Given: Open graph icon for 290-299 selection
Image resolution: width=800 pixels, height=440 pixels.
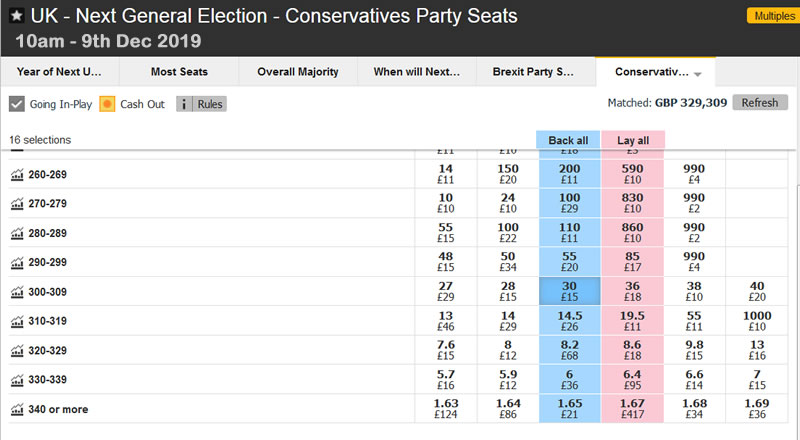Looking at the screenshot, I should click(16, 263).
